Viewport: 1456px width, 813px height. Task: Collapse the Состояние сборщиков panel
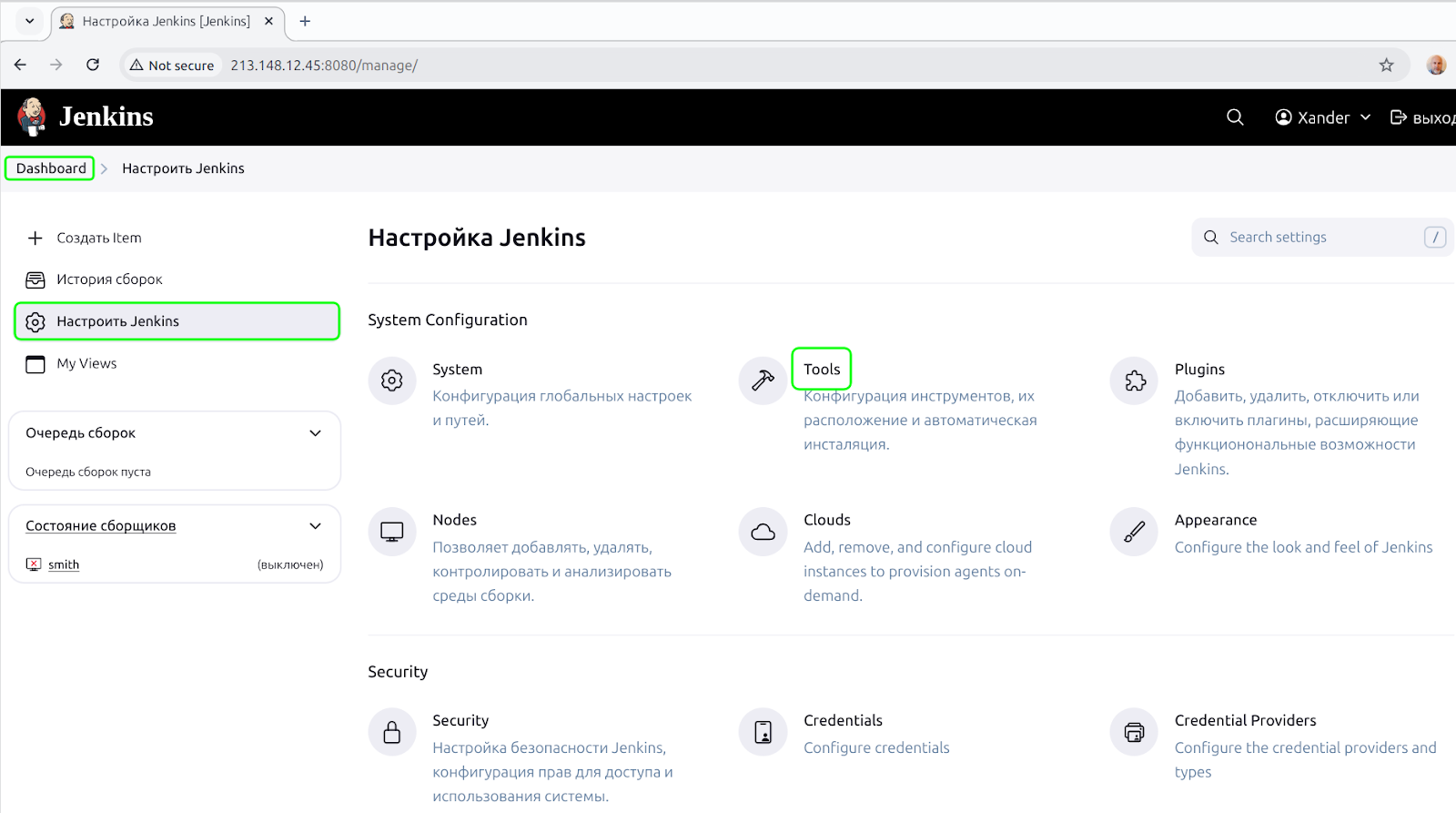(x=316, y=526)
